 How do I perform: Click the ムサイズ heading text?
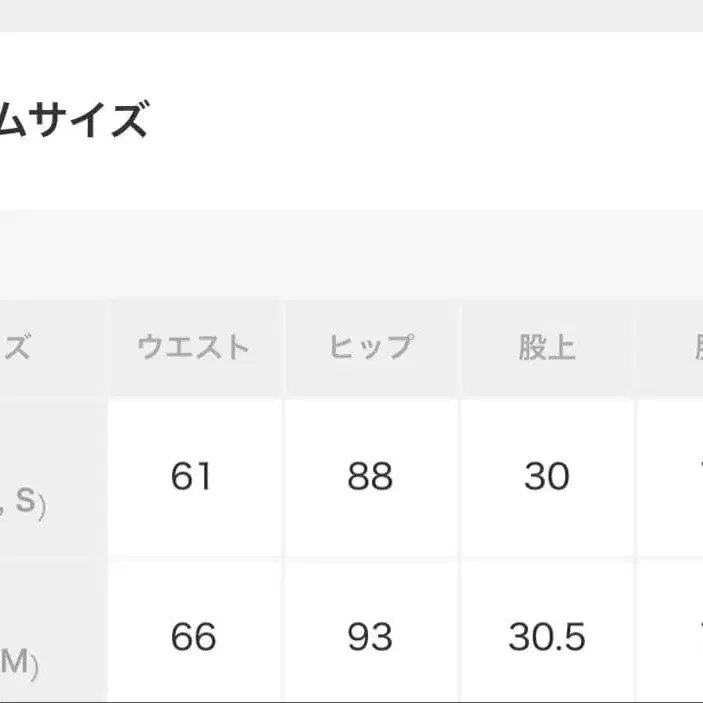click(75, 122)
